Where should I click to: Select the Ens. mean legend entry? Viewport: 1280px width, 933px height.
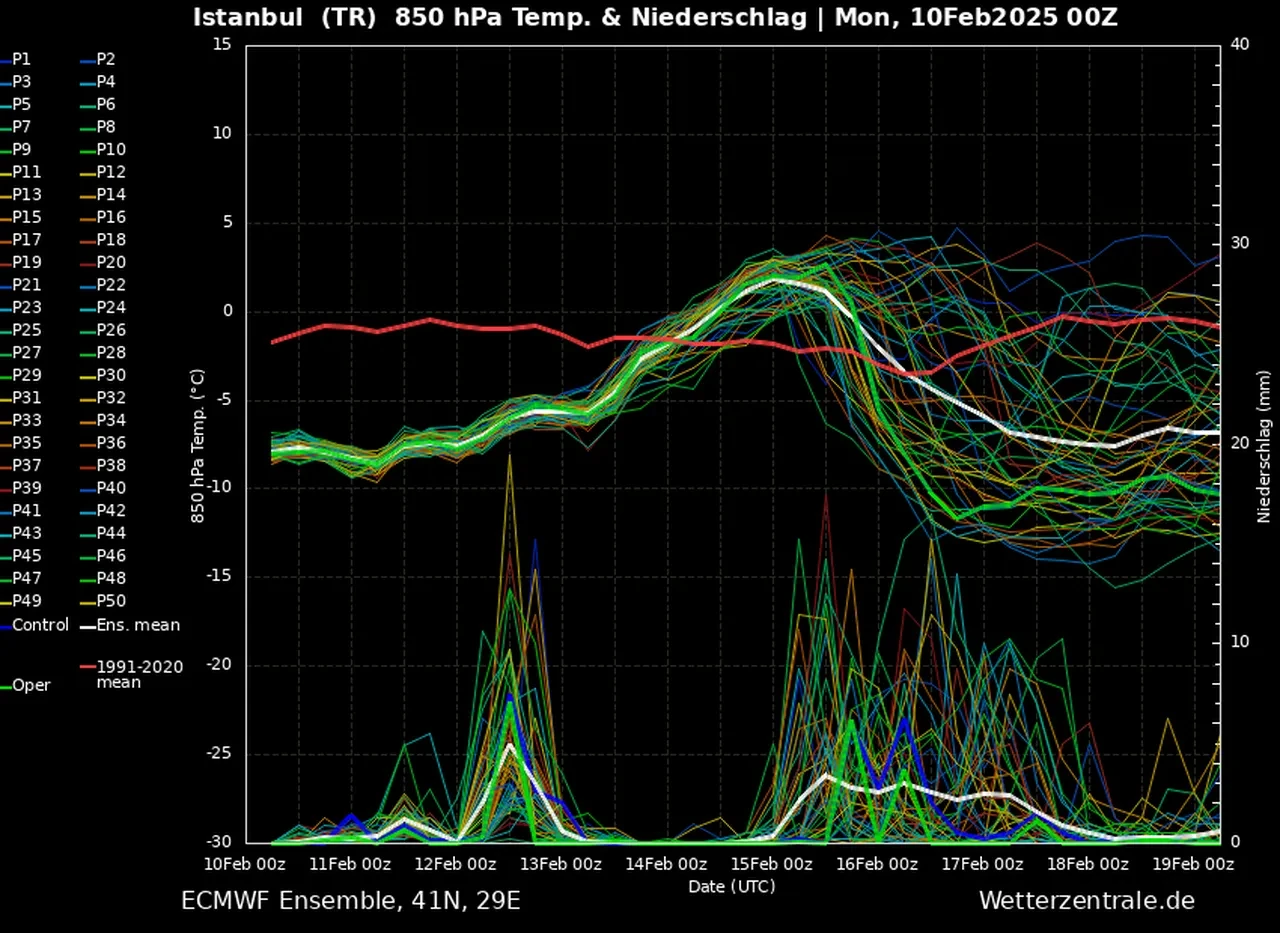[x=138, y=625]
